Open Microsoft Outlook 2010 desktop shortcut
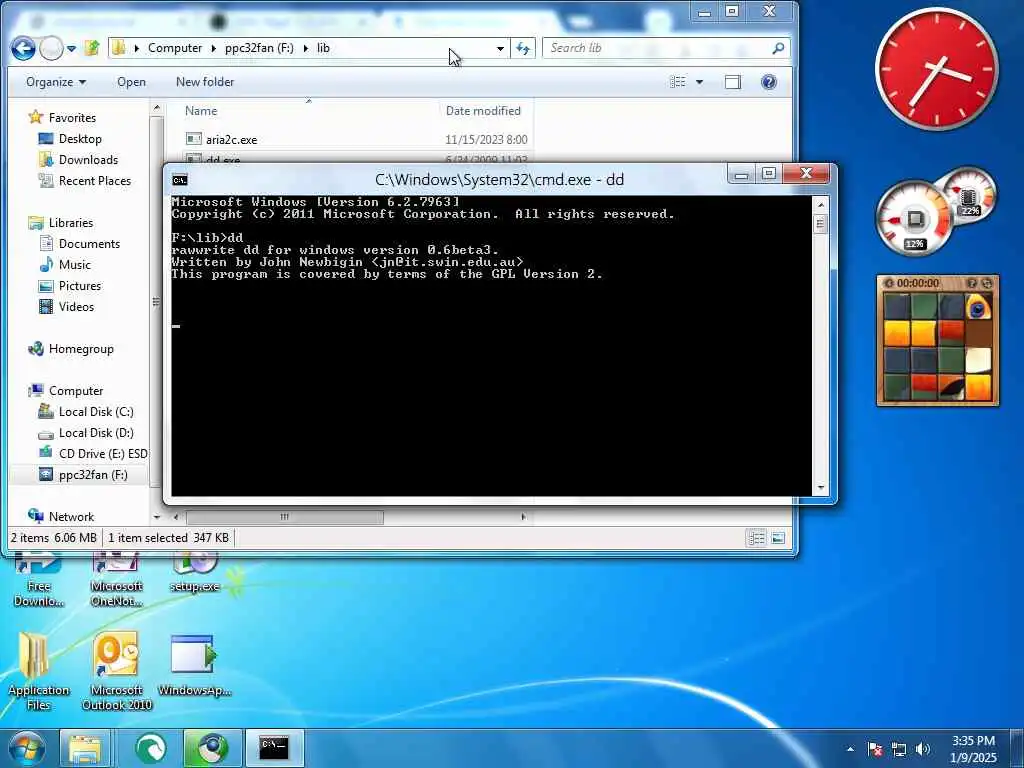Viewport: 1024px width, 768px height. pos(116,671)
